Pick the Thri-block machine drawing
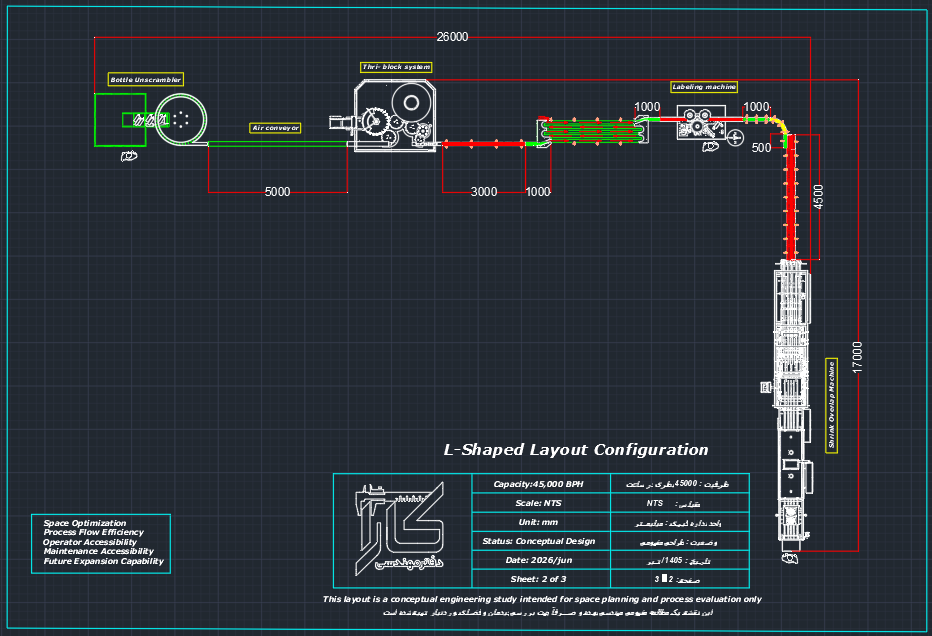This screenshot has width=932, height=636. [395, 117]
